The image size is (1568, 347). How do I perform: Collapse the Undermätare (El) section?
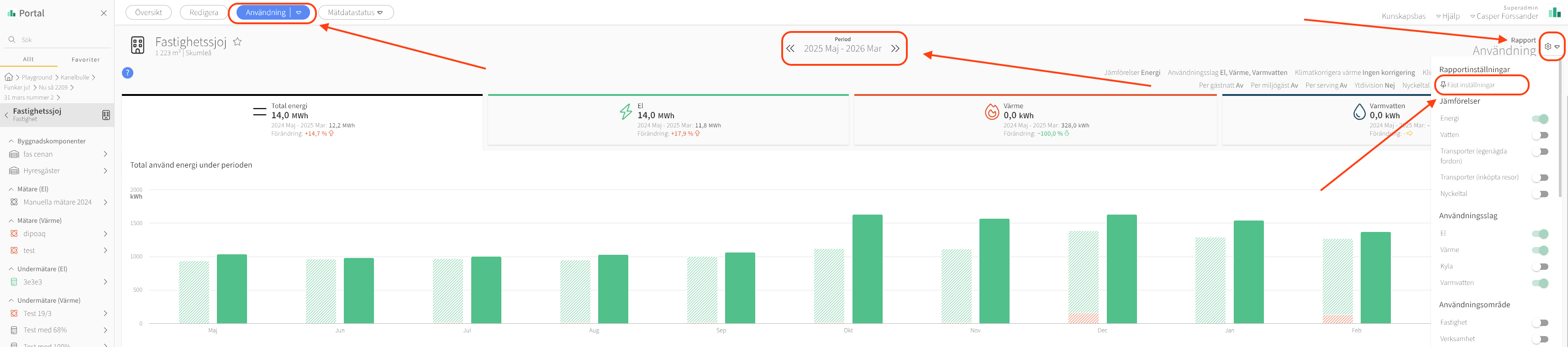[x=11, y=269]
